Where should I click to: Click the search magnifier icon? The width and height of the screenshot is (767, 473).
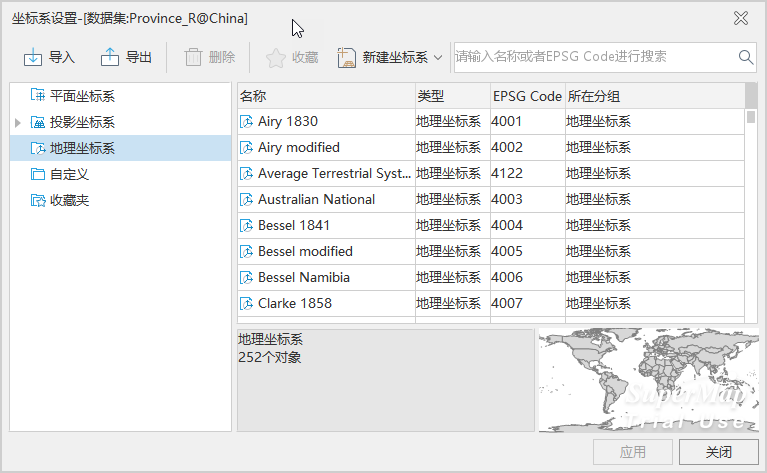tap(746, 57)
